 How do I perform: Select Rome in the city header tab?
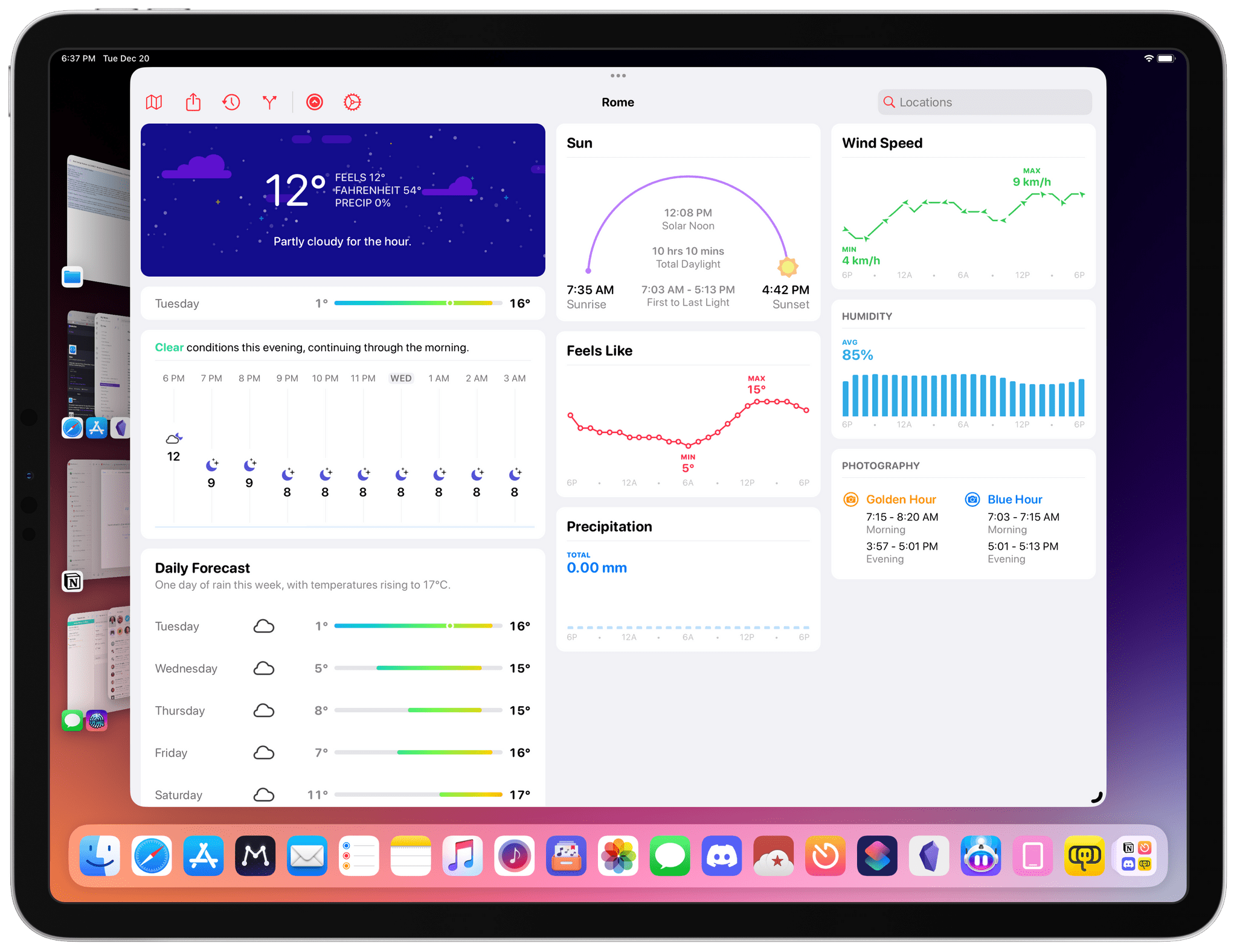point(618,102)
